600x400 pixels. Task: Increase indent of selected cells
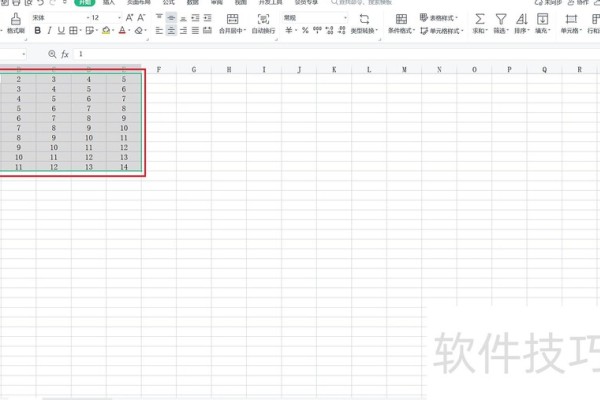tap(208, 18)
